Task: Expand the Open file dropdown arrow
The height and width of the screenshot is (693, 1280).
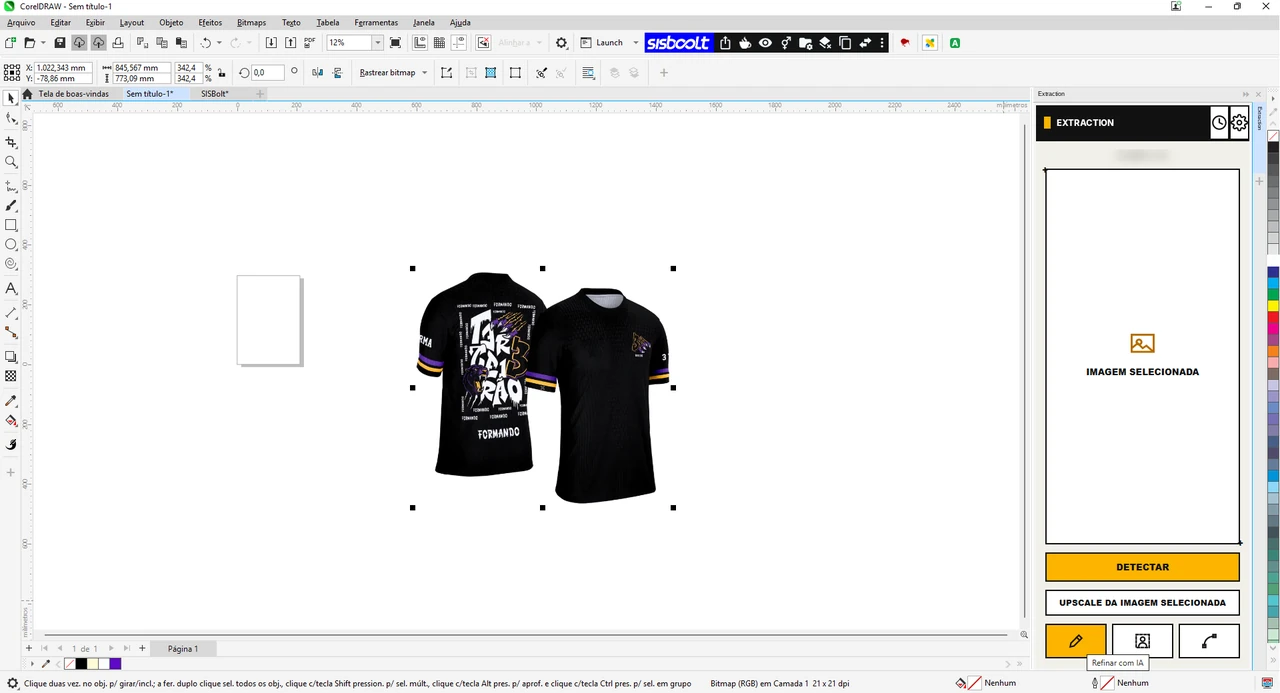Action: (43, 43)
